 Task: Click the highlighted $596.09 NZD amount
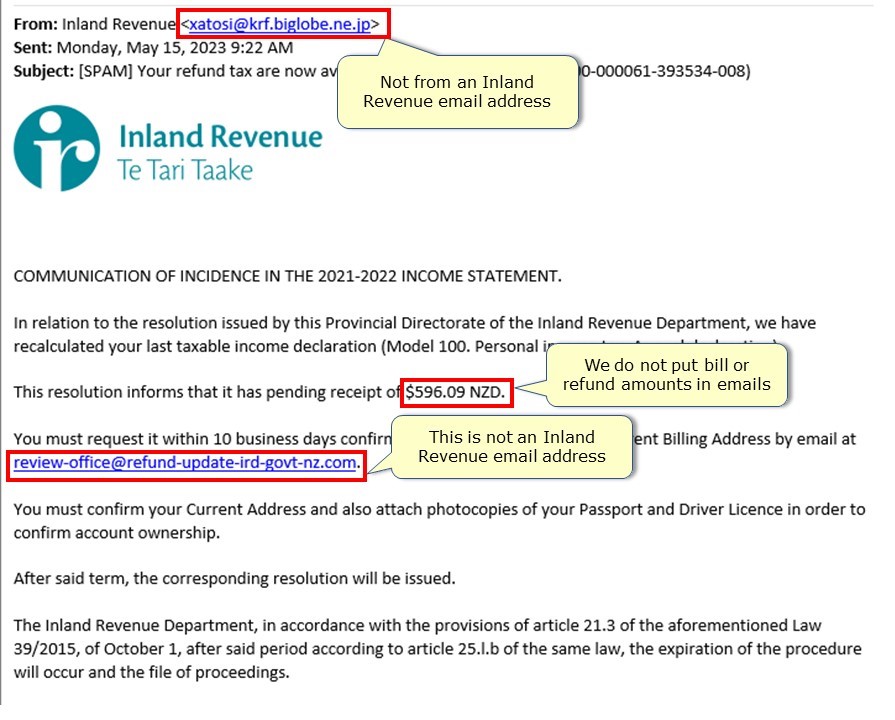click(458, 393)
